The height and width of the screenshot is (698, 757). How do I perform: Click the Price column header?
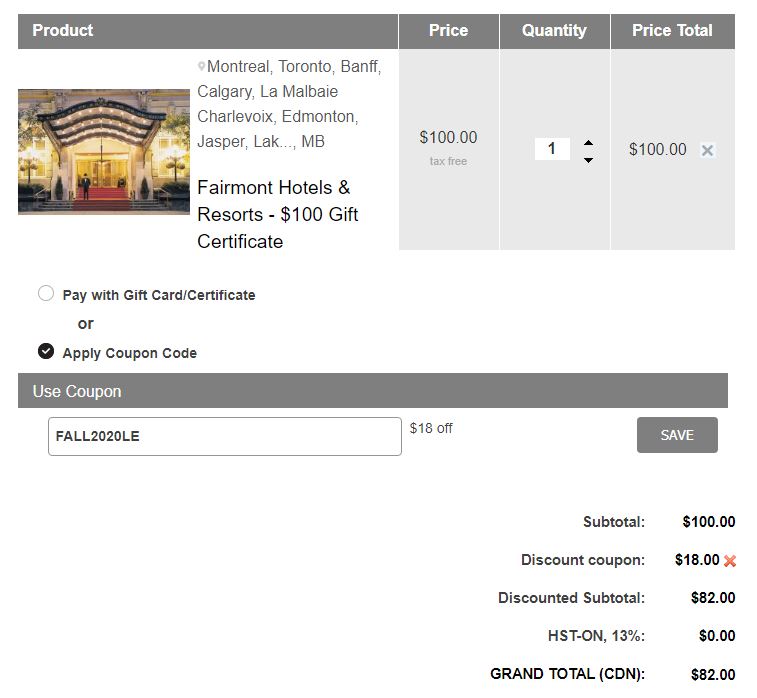click(448, 31)
